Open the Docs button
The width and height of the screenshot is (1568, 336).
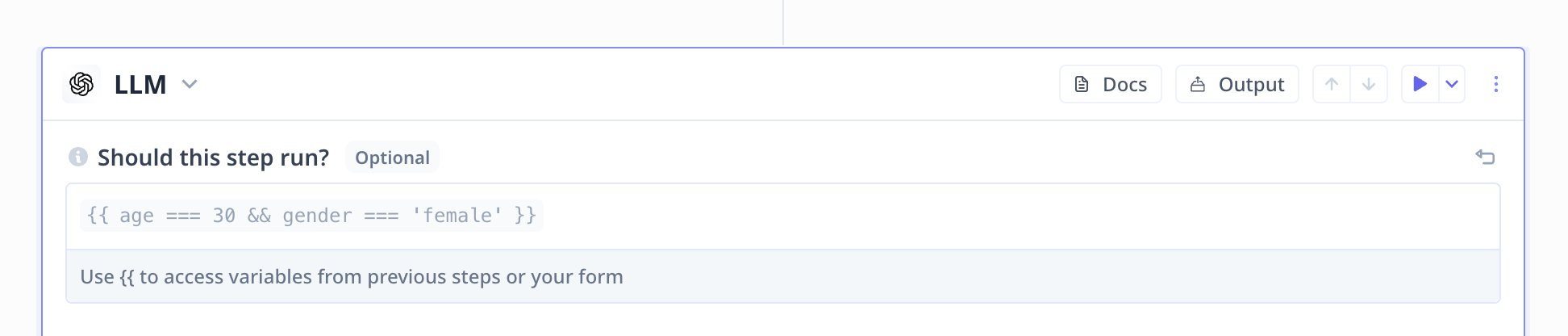click(x=1111, y=84)
